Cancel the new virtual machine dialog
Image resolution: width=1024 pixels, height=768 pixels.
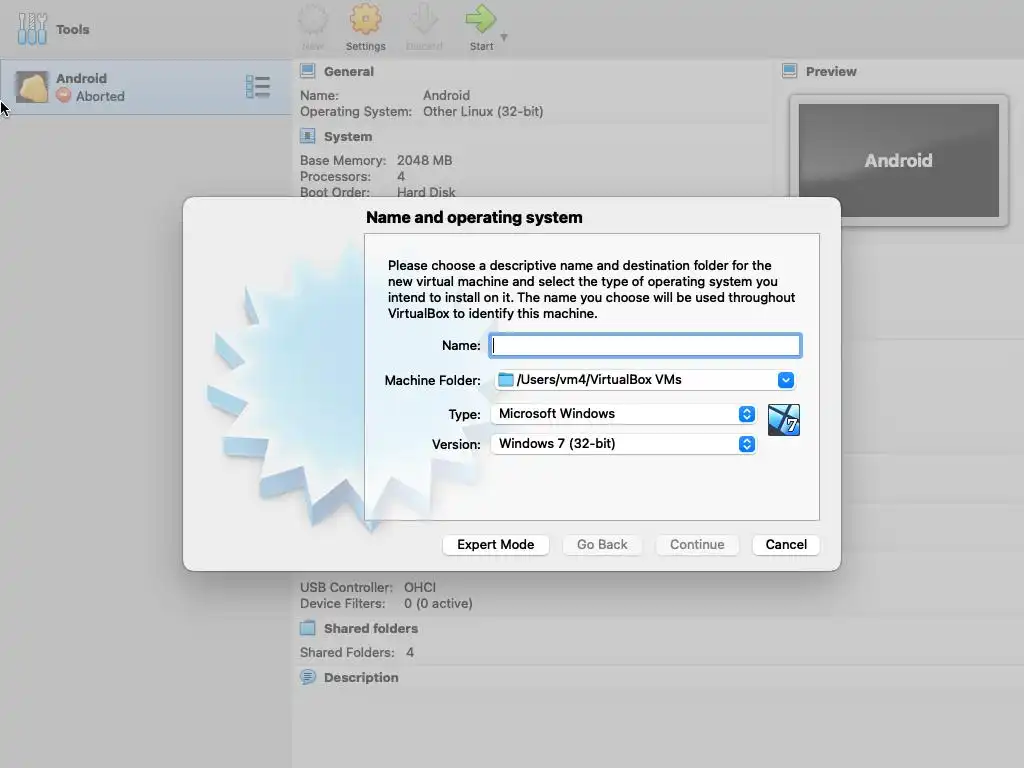coord(786,545)
